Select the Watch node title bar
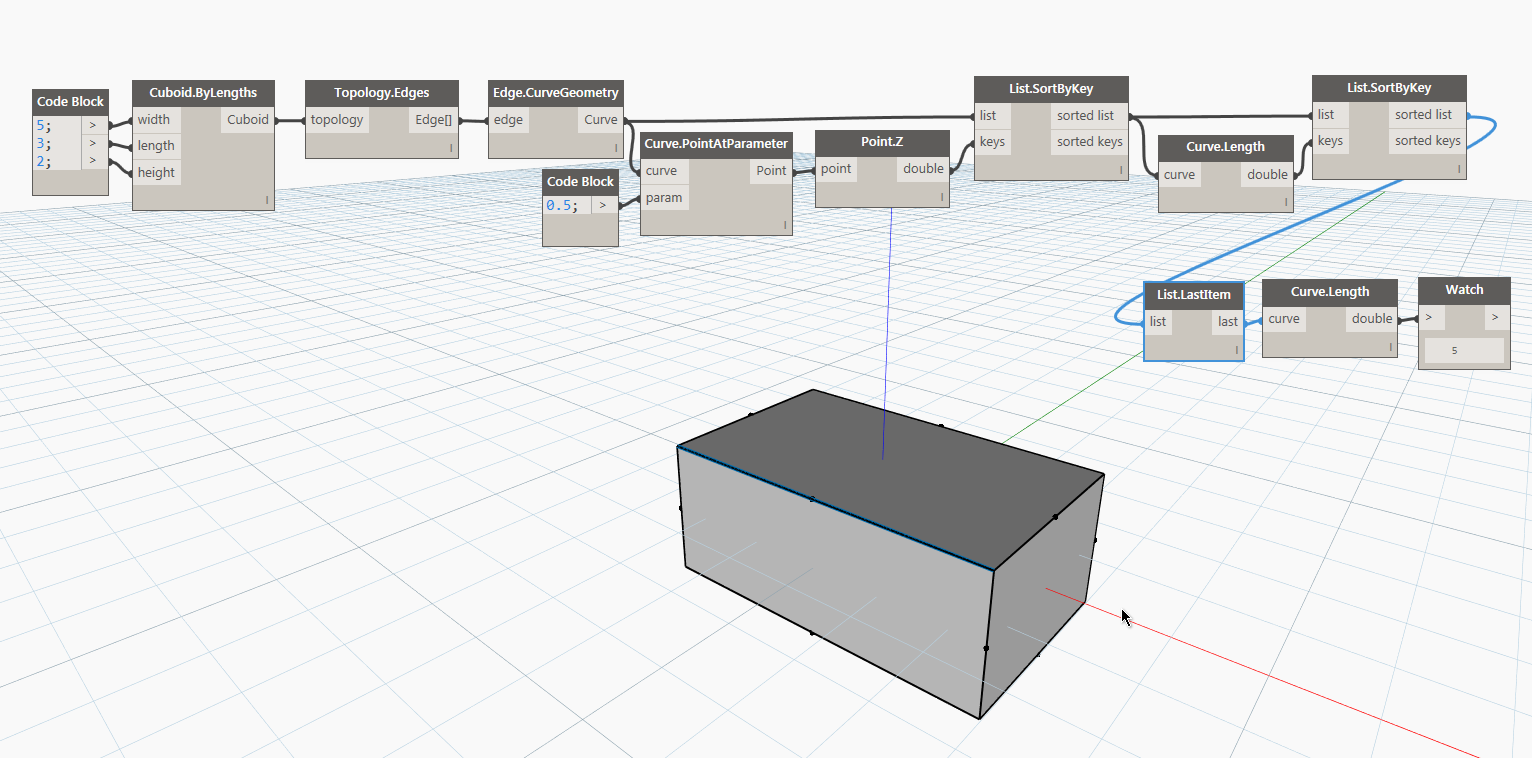 [1464, 290]
